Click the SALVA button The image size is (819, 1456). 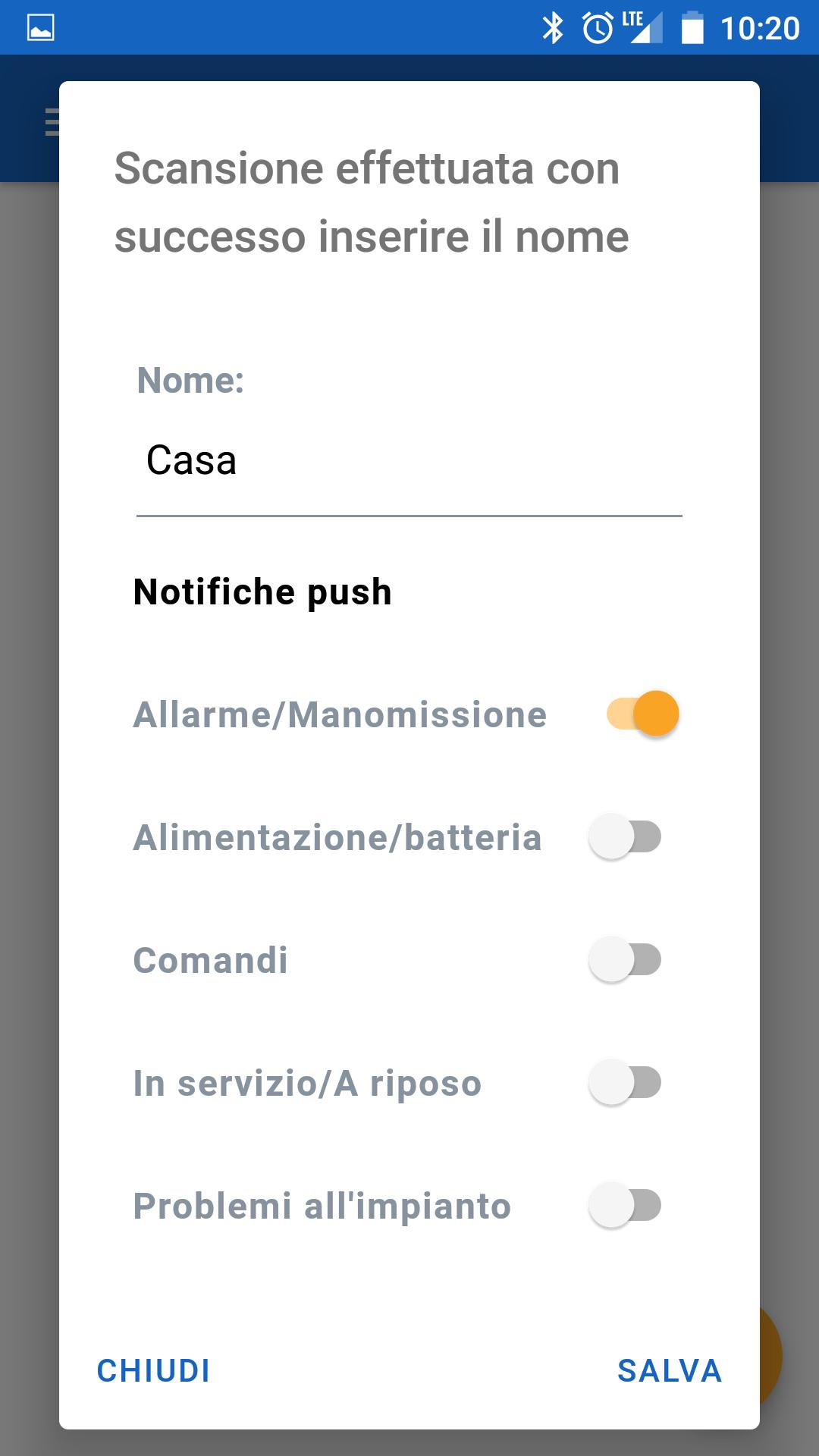pyautogui.click(x=670, y=1370)
